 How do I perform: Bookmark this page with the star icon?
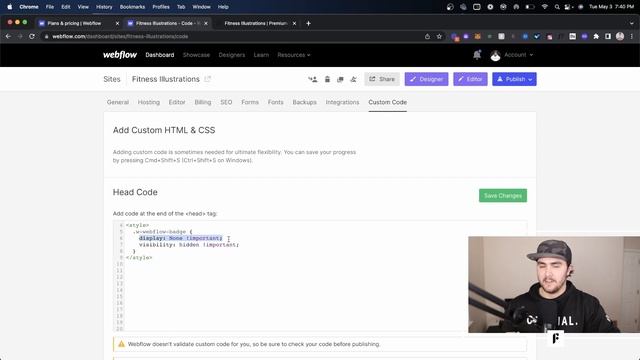point(439,36)
